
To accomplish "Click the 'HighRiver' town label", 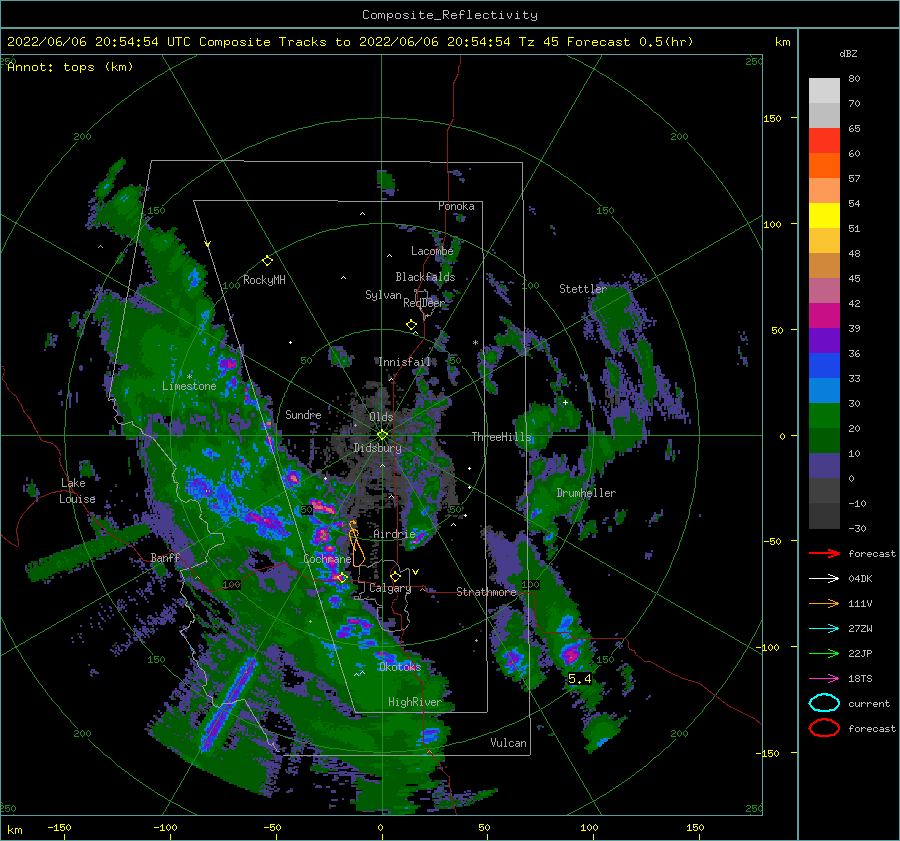I will point(414,702).
